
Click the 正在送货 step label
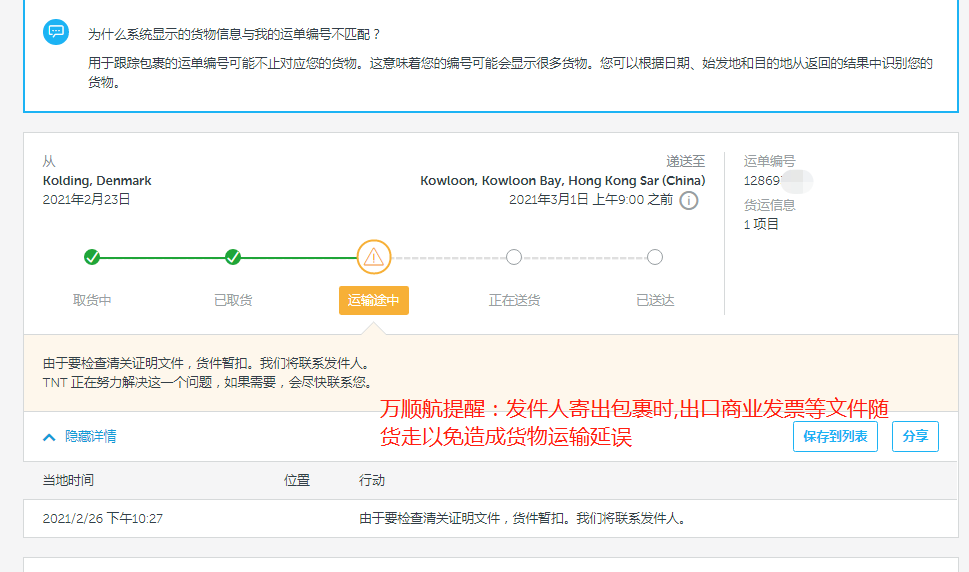point(514,300)
